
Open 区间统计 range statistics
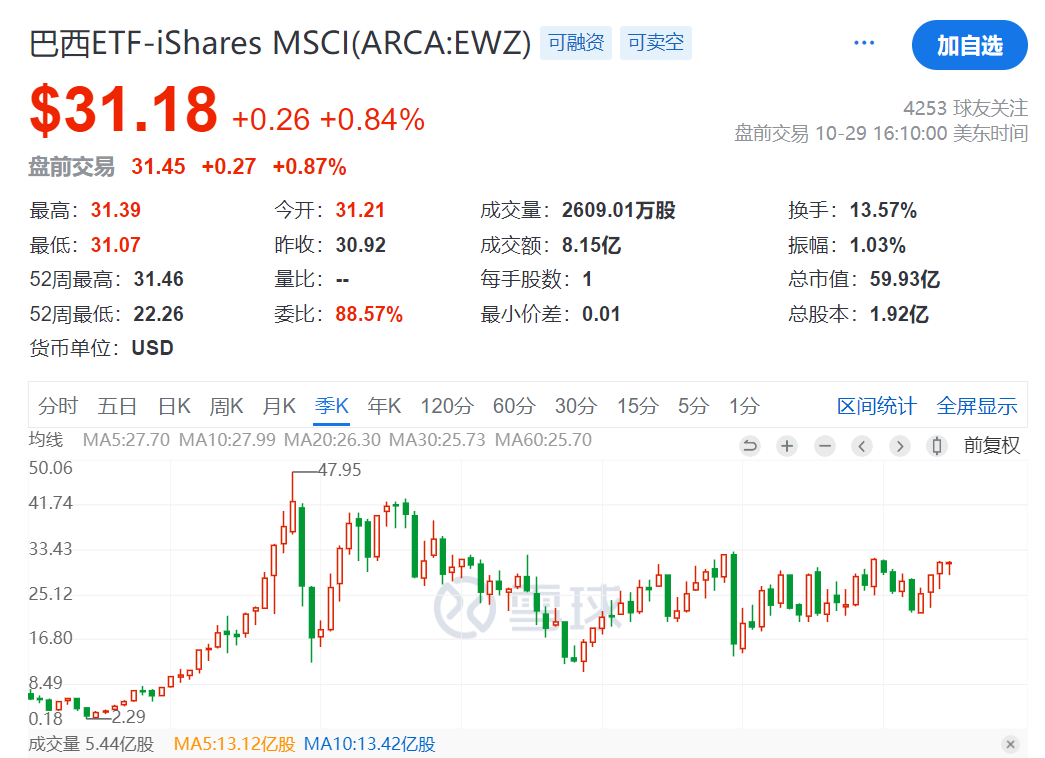pos(877,406)
